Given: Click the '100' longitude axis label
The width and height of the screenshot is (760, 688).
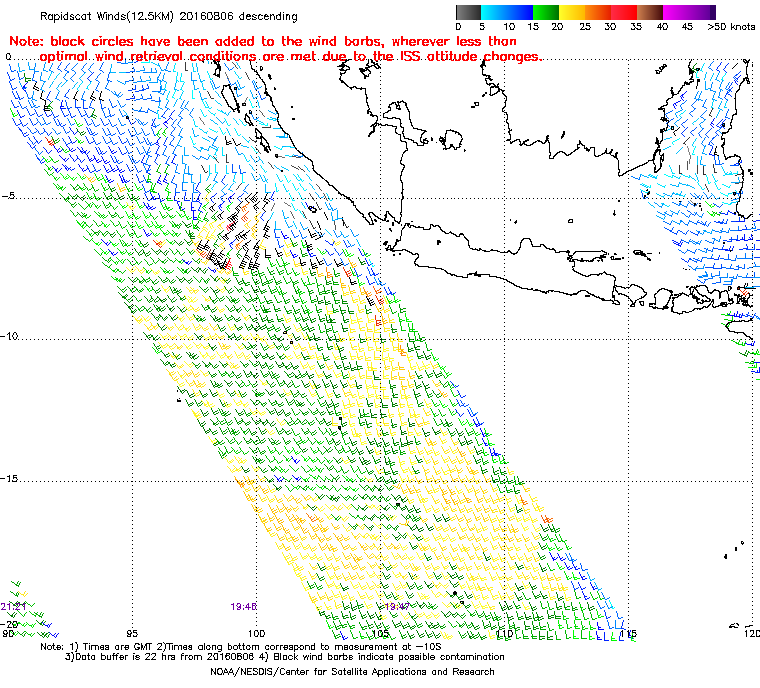Looking at the screenshot, I should click(x=257, y=633).
